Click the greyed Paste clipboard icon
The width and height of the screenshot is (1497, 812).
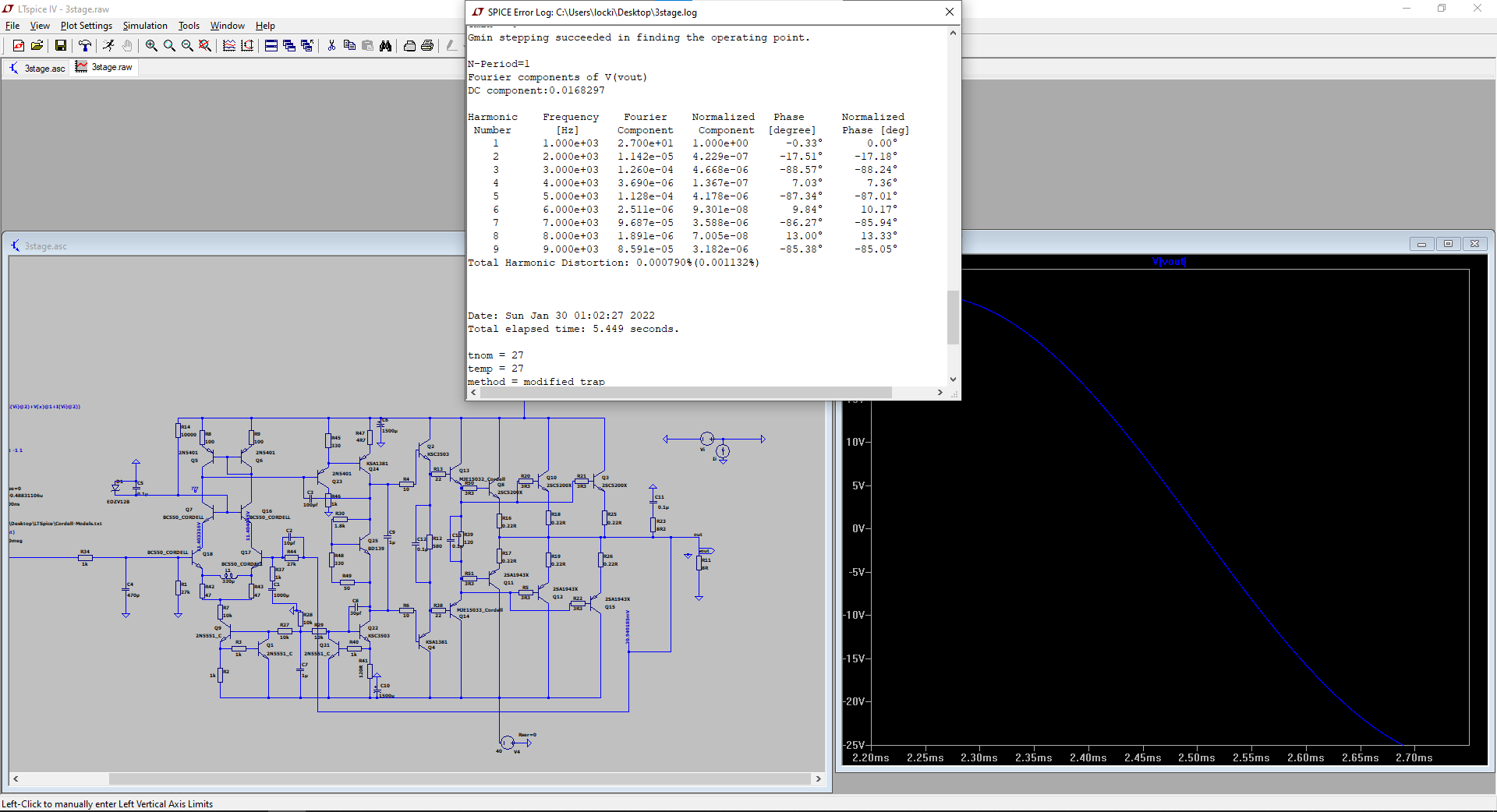pos(367,46)
